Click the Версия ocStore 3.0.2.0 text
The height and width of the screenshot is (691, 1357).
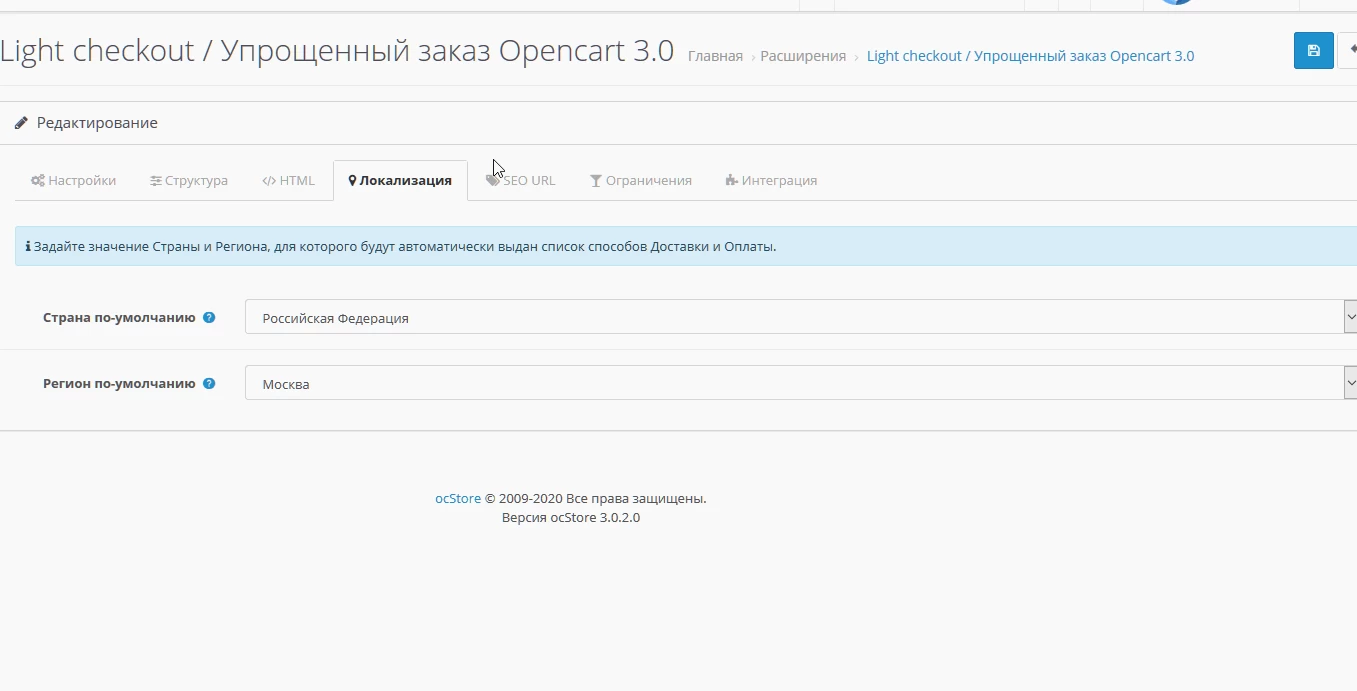point(571,518)
